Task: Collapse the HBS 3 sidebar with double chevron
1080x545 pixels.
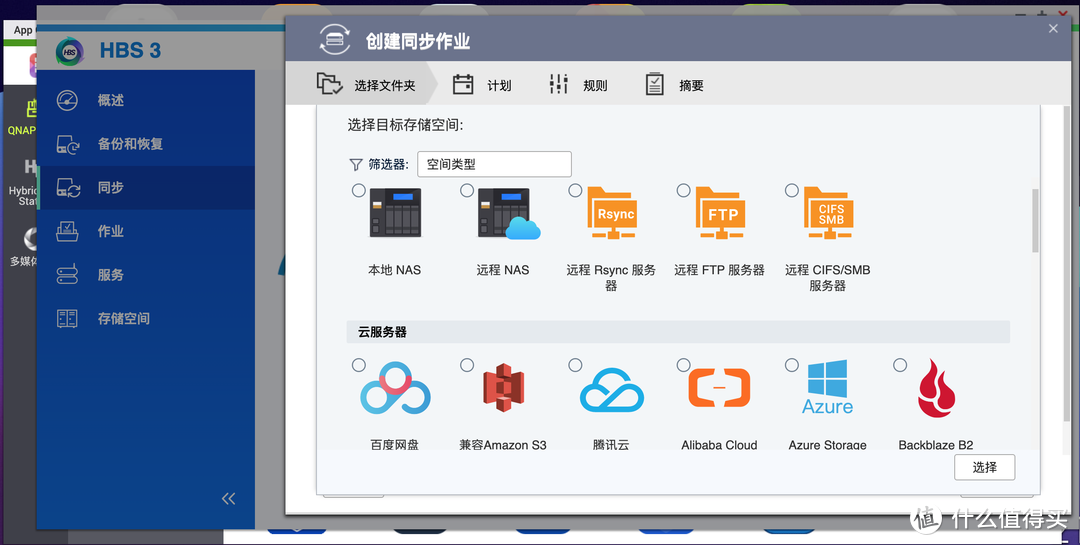Action: tap(229, 498)
